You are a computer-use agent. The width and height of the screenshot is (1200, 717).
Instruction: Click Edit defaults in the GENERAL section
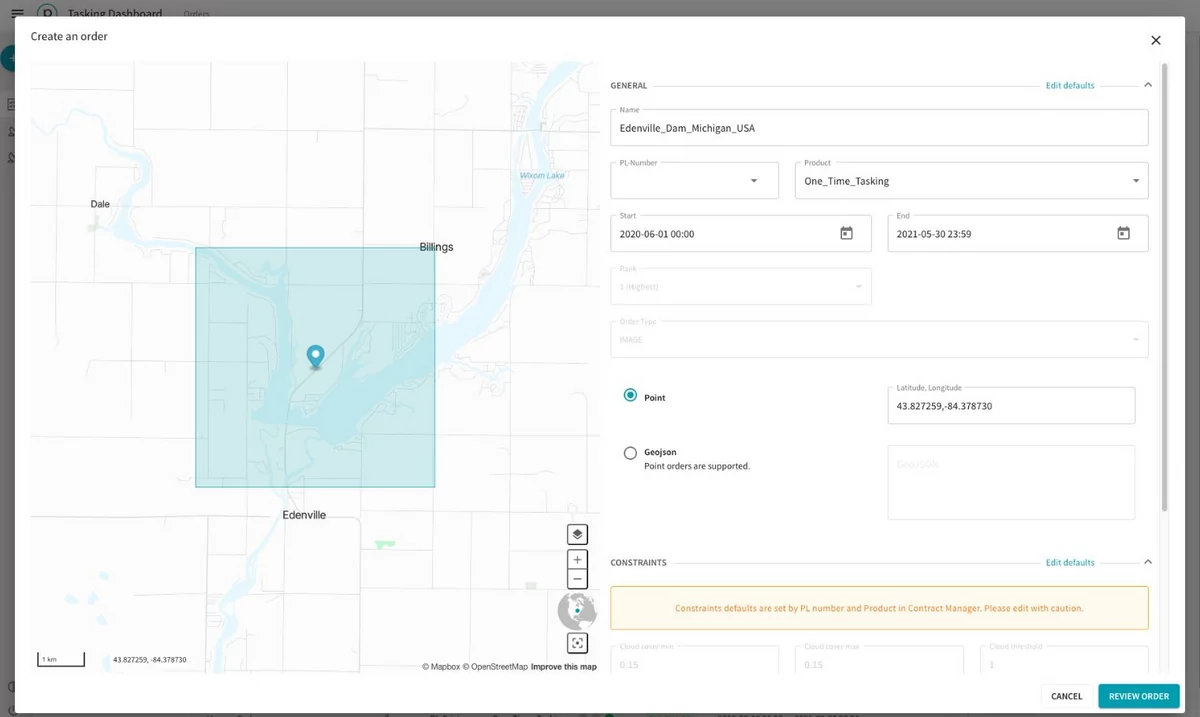[1070, 86]
